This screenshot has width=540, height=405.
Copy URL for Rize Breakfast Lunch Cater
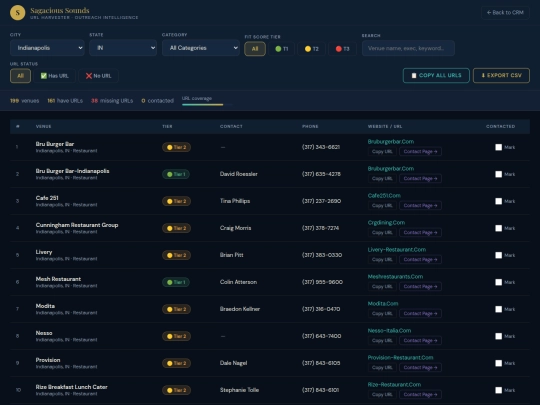click(382, 395)
